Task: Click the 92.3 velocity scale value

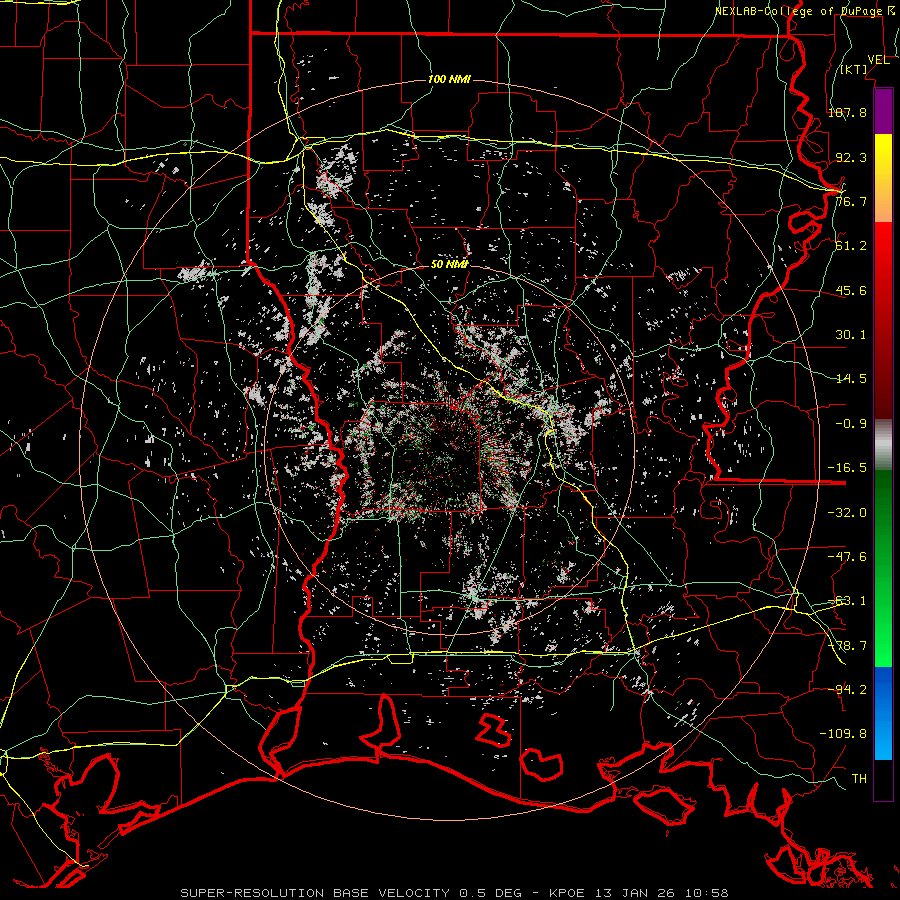Action: [x=851, y=157]
